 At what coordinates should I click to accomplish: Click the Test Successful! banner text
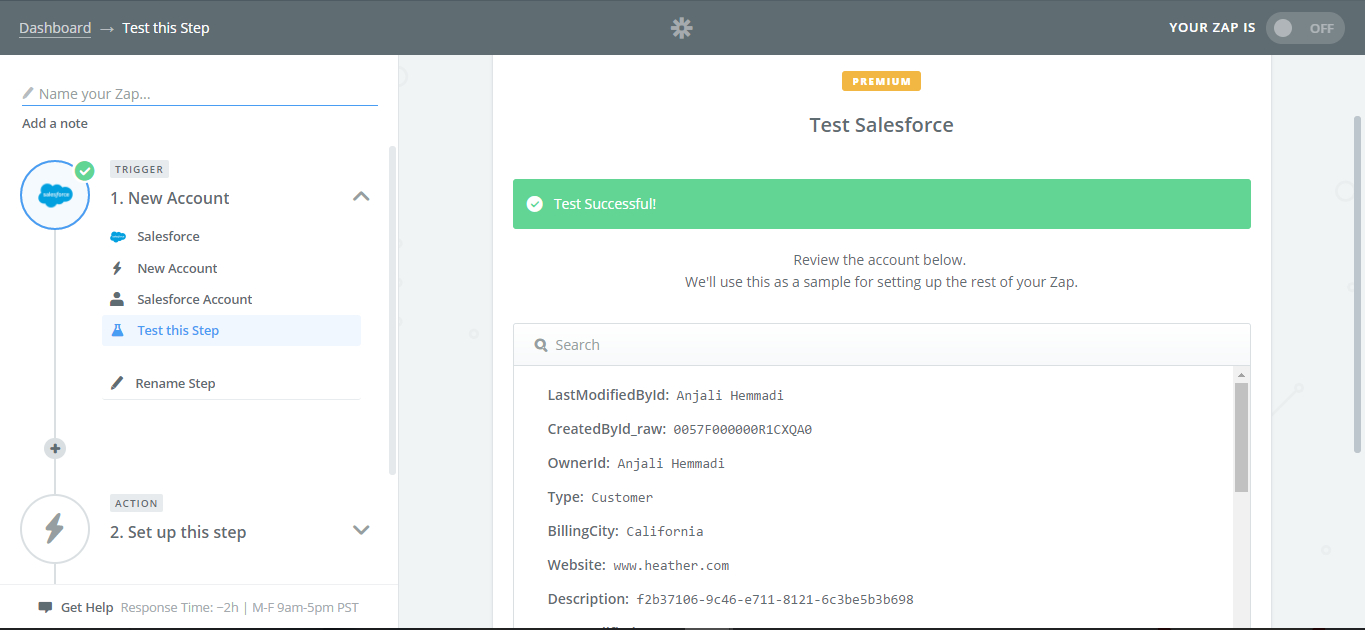[605, 204]
